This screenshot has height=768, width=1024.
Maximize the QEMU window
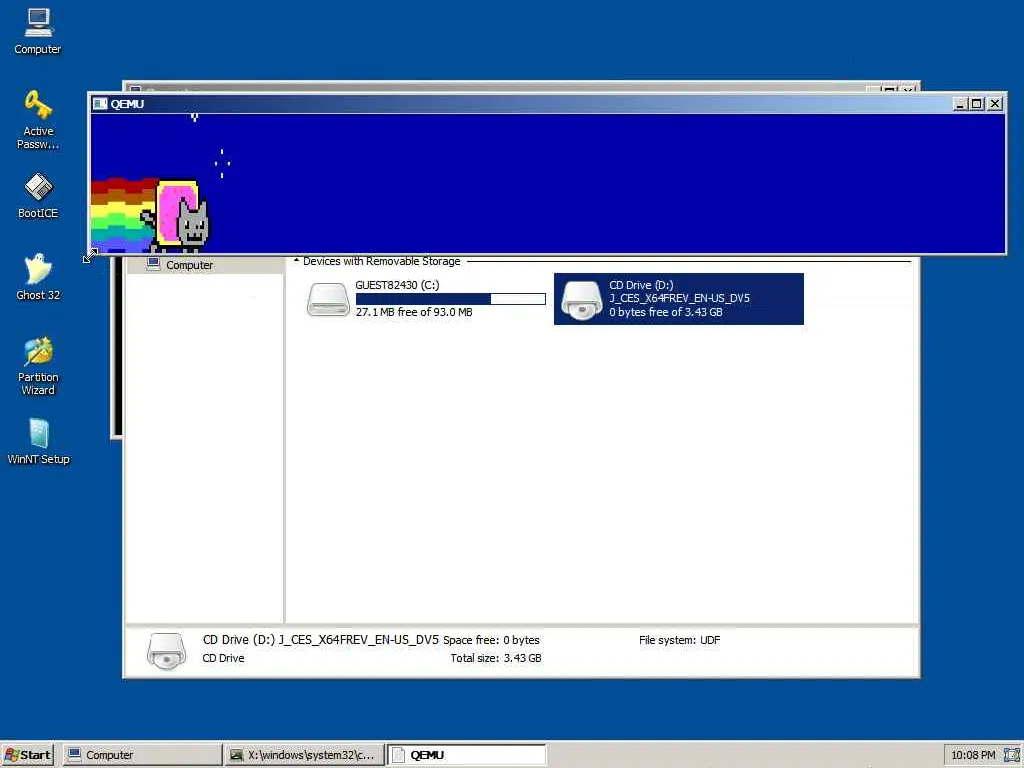pyautogui.click(x=976, y=104)
